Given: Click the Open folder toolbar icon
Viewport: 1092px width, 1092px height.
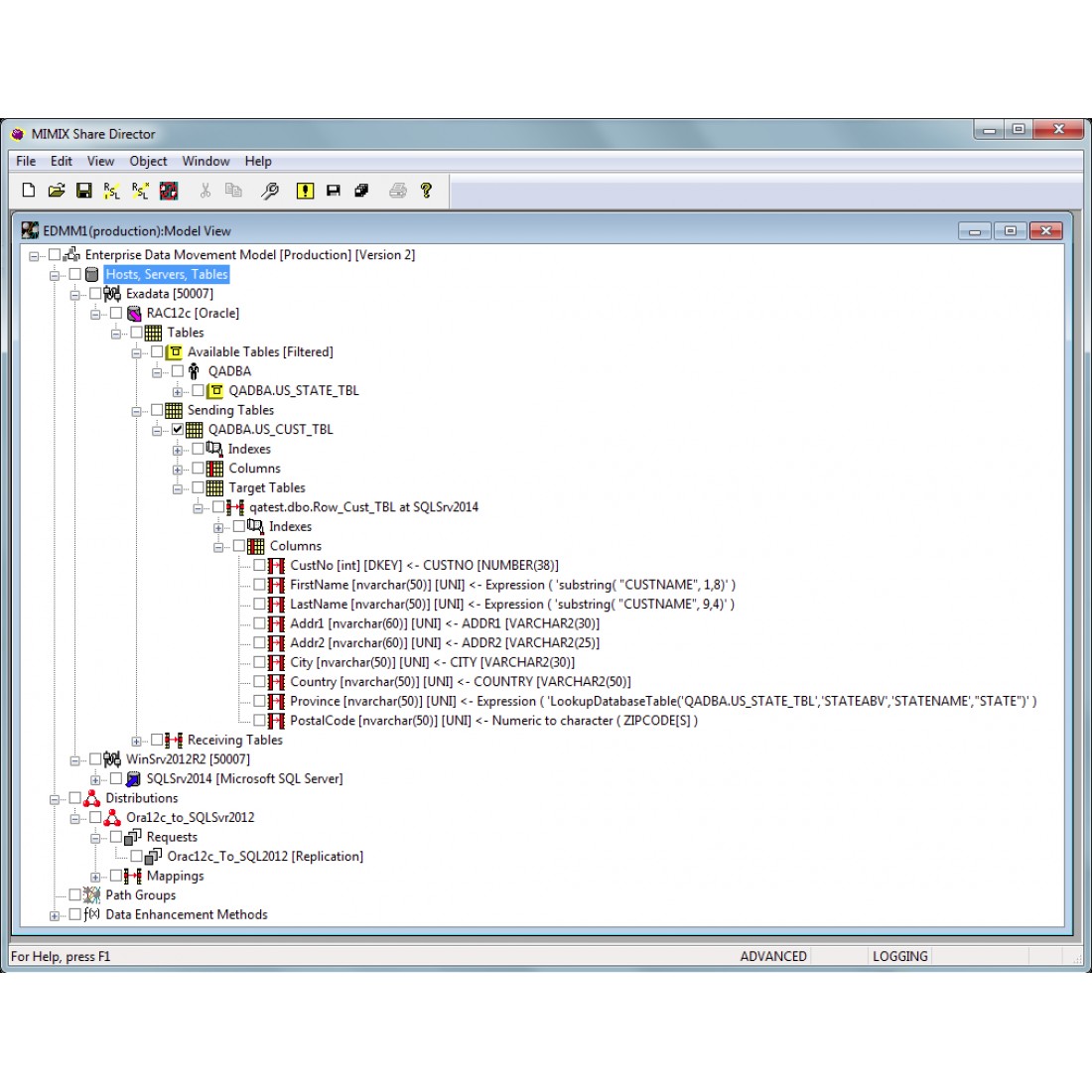Looking at the screenshot, I should point(57,191).
